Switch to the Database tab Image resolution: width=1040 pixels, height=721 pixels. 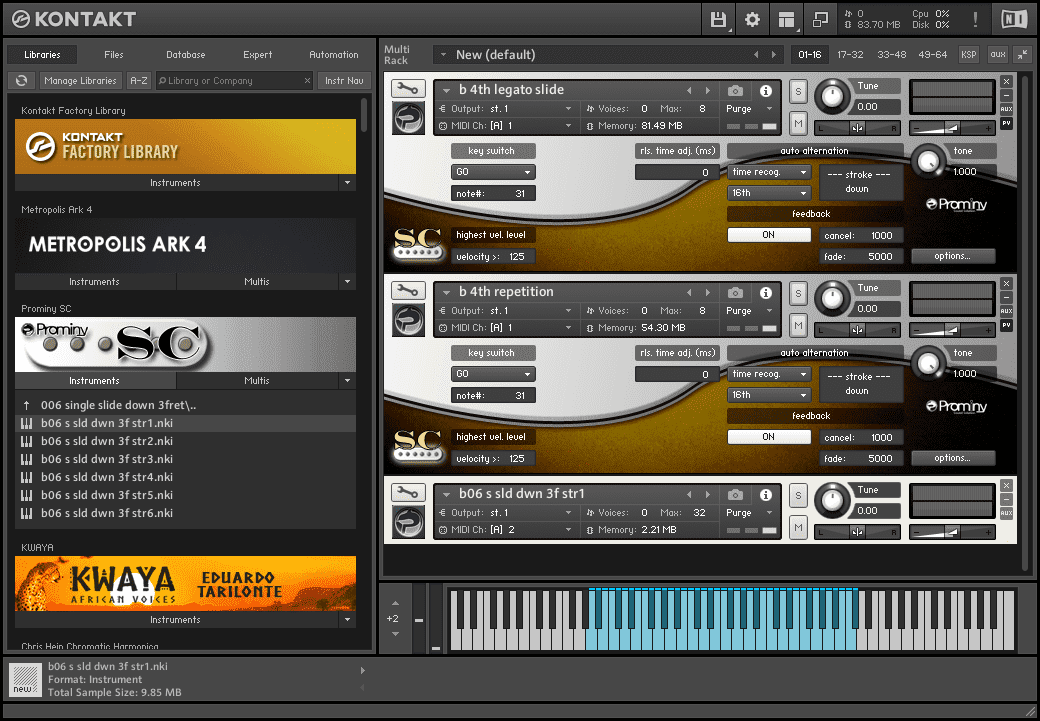point(185,55)
